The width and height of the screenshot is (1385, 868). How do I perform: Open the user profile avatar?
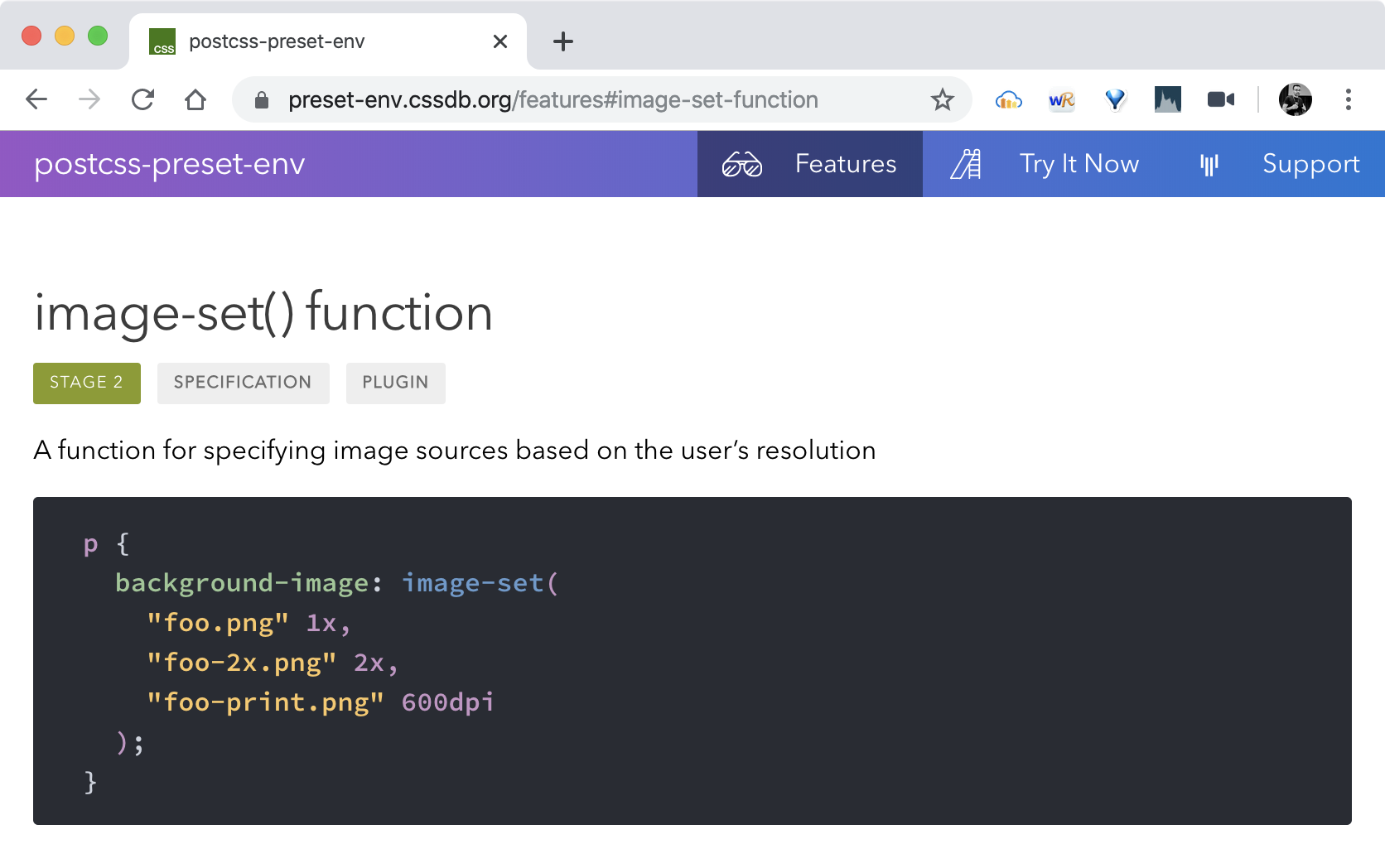tap(1296, 100)
